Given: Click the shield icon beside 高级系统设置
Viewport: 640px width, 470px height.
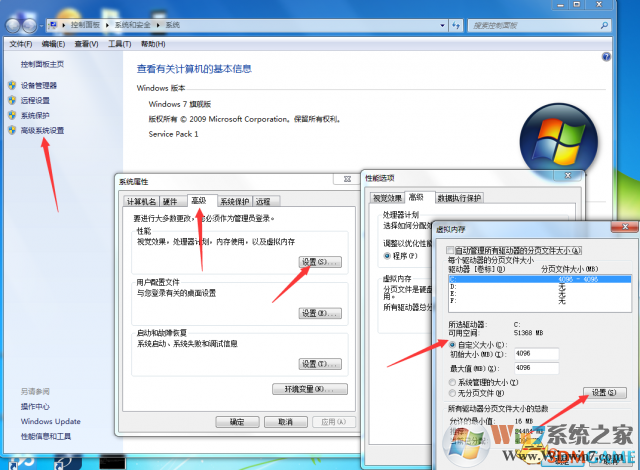Looking at the screenshot, I should (x=12, y=131).
